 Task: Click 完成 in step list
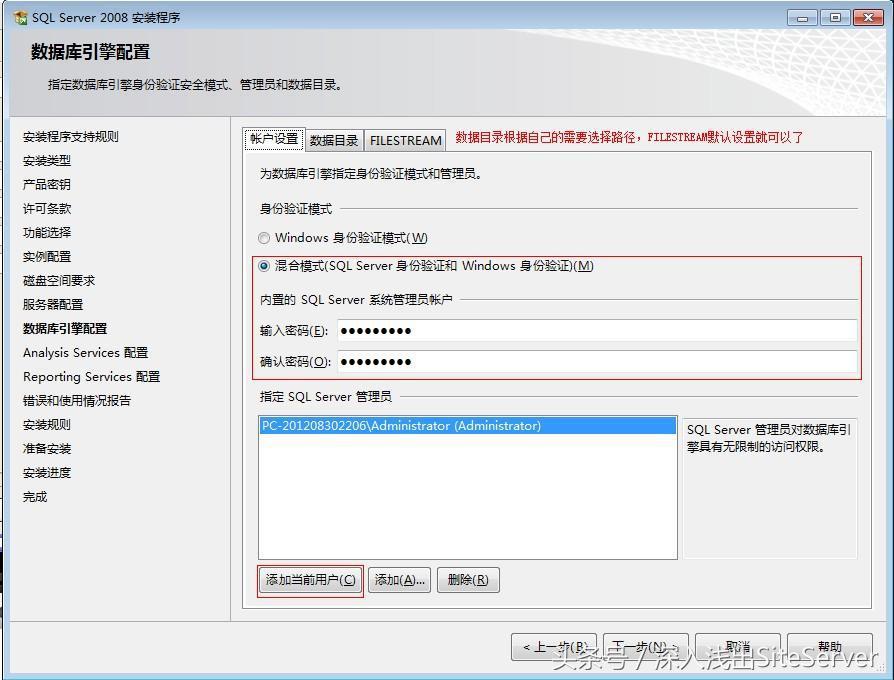pyautogui.click(x=35, y=497)
